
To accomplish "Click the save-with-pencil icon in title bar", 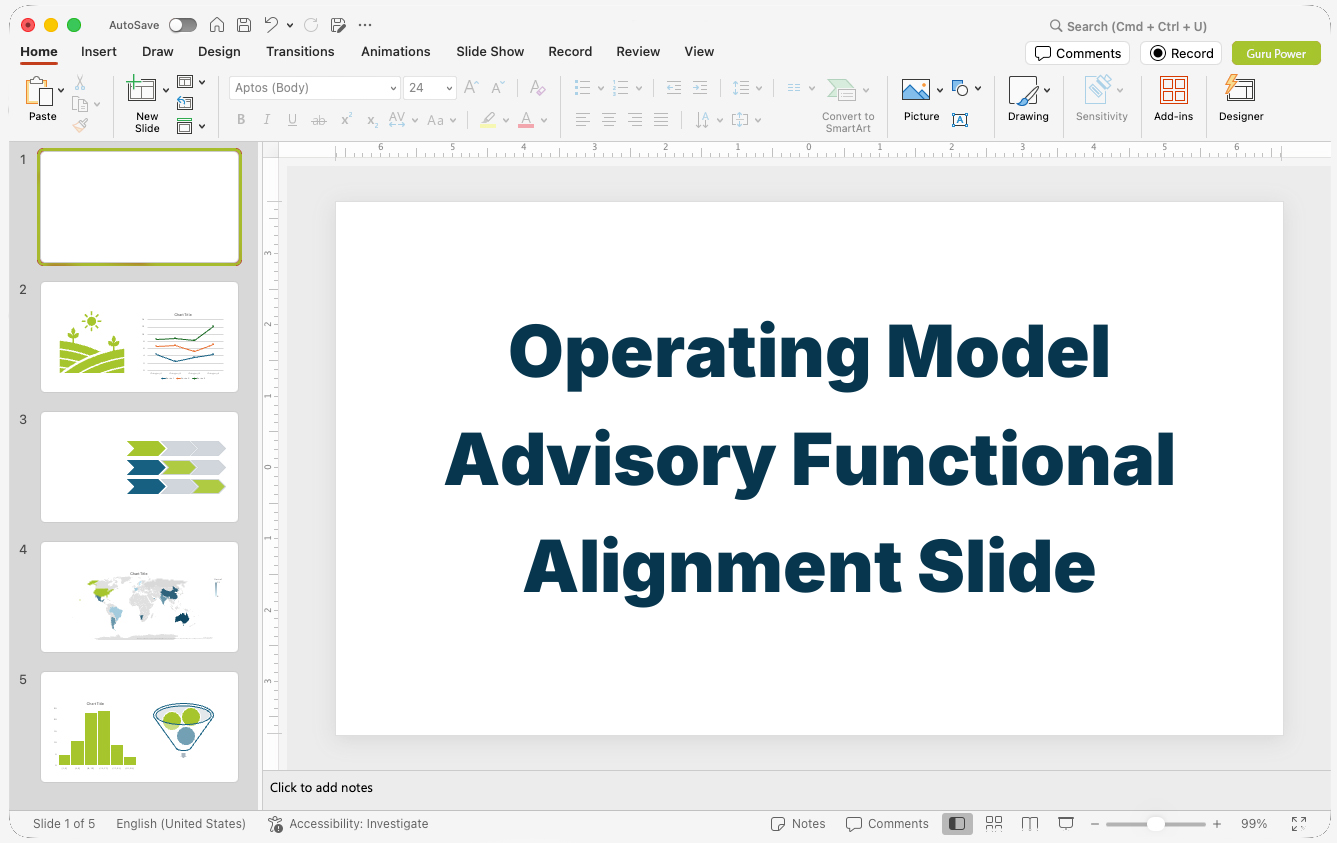I will tap(338, 25).
